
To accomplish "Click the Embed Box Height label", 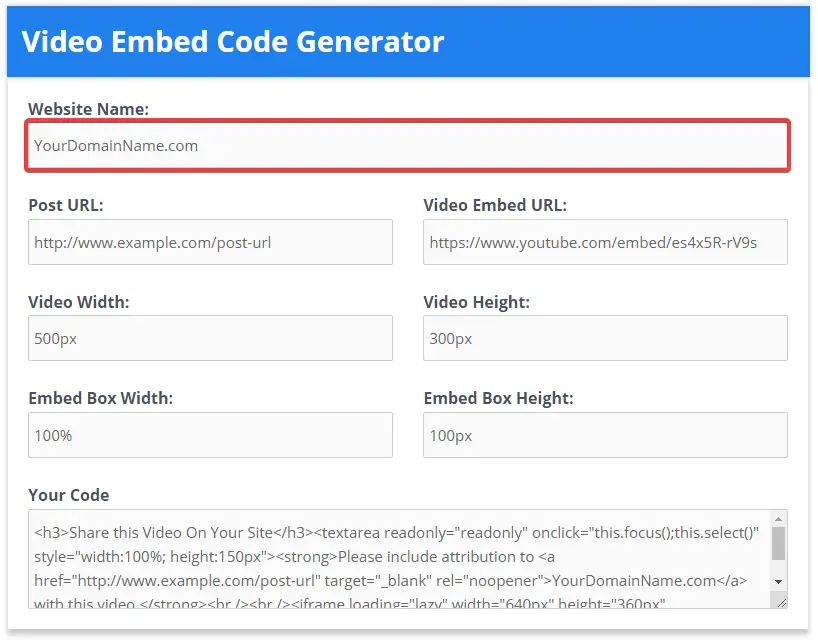I will click(498, 398).
